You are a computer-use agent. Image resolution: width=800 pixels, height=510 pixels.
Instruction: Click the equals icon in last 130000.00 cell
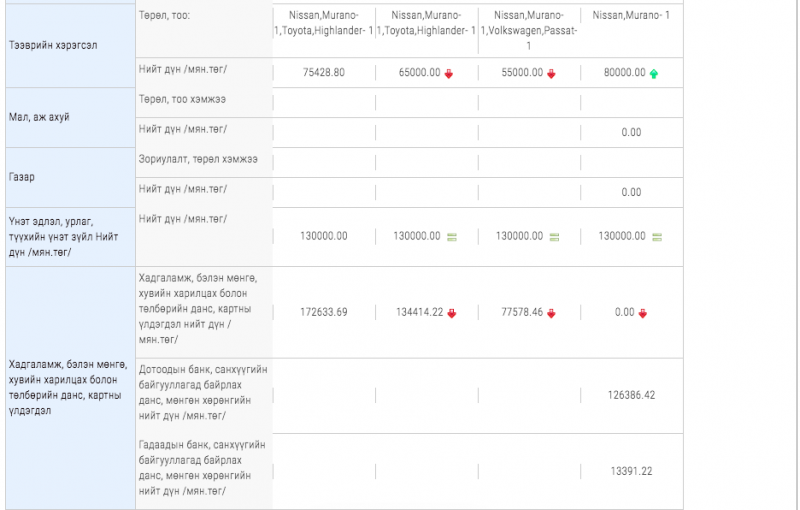[x=657, y=237]
